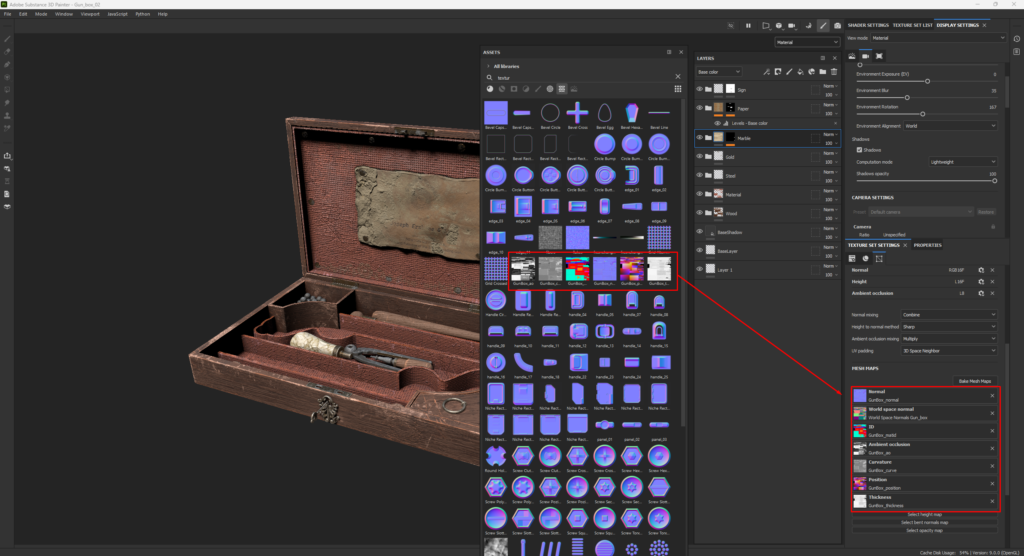Open camera display settings sub-tab icon
Image resolution: width=1024 pixels, height=556 pixels.
865,55
